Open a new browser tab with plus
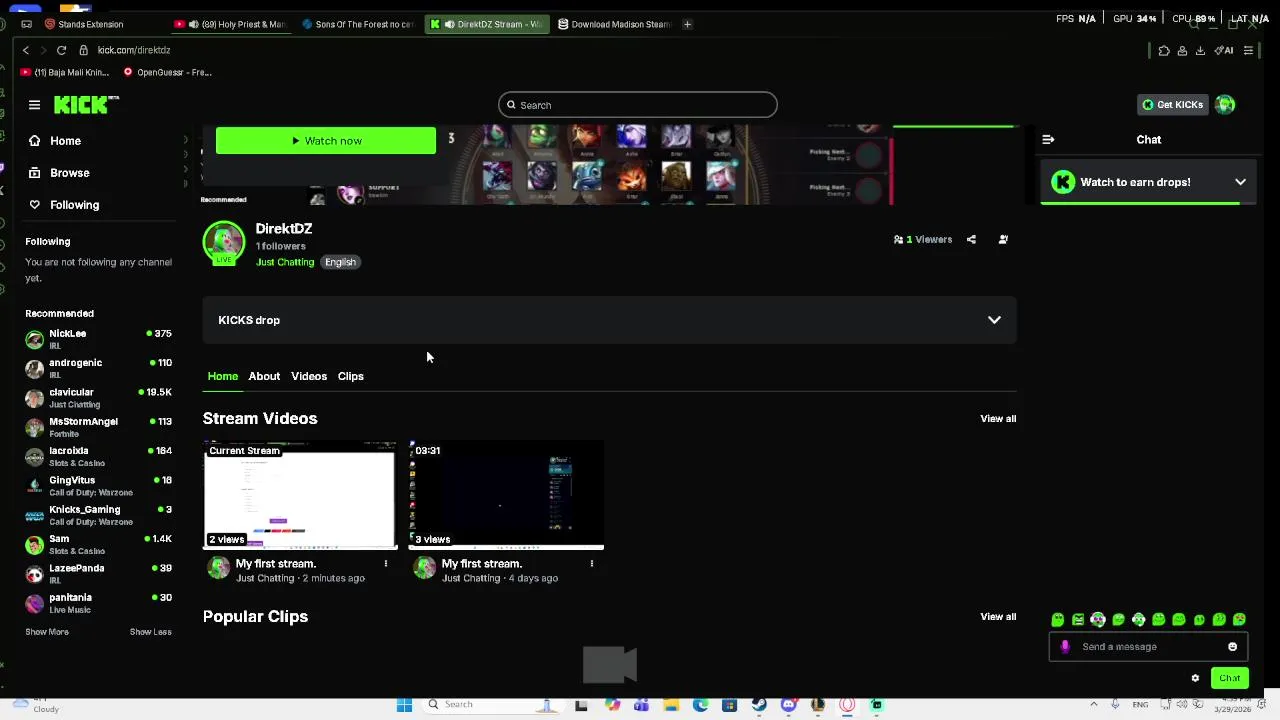 (x=687, y=24)
